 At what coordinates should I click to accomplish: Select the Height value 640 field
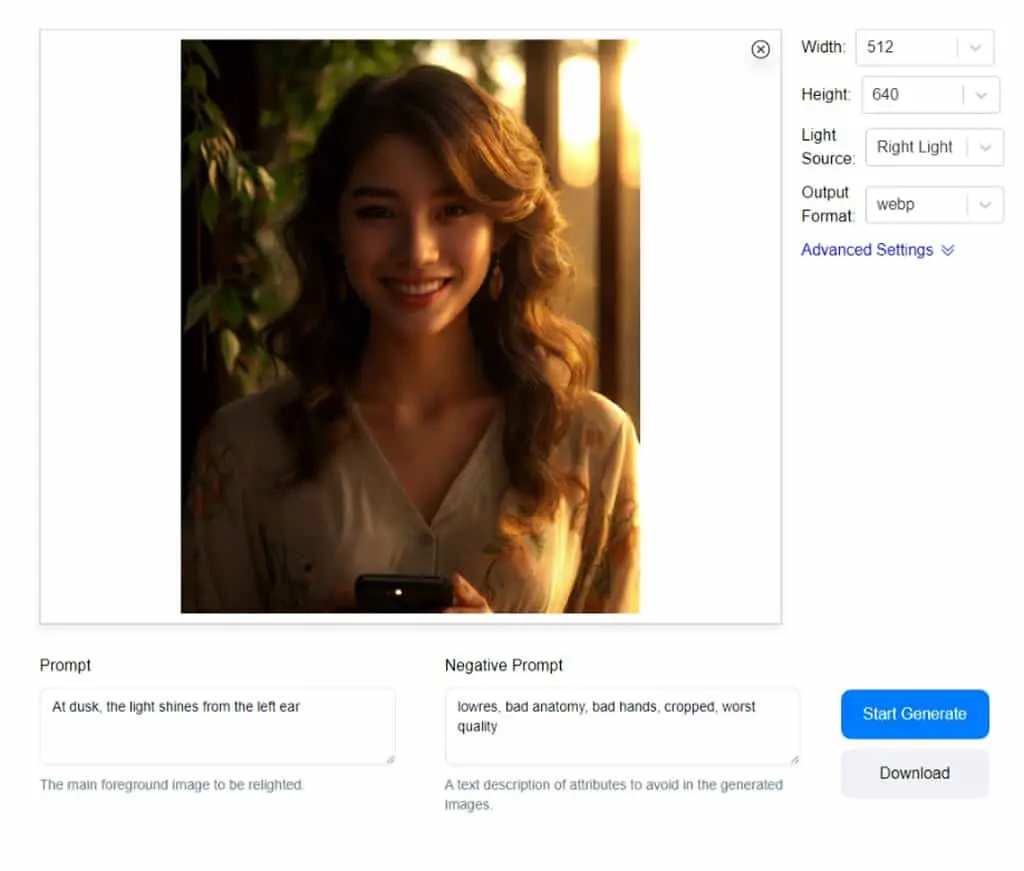(x=930, y=95)
